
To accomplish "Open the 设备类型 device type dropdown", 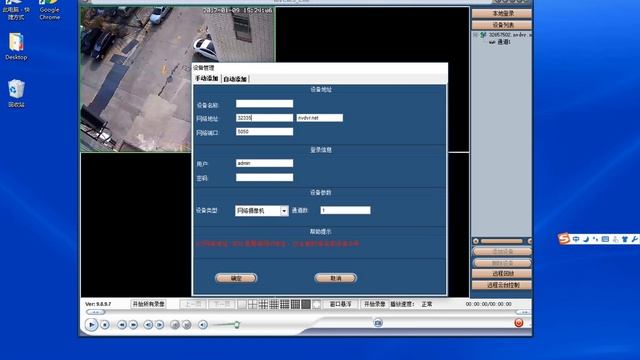I will click(x=262, y=211).
